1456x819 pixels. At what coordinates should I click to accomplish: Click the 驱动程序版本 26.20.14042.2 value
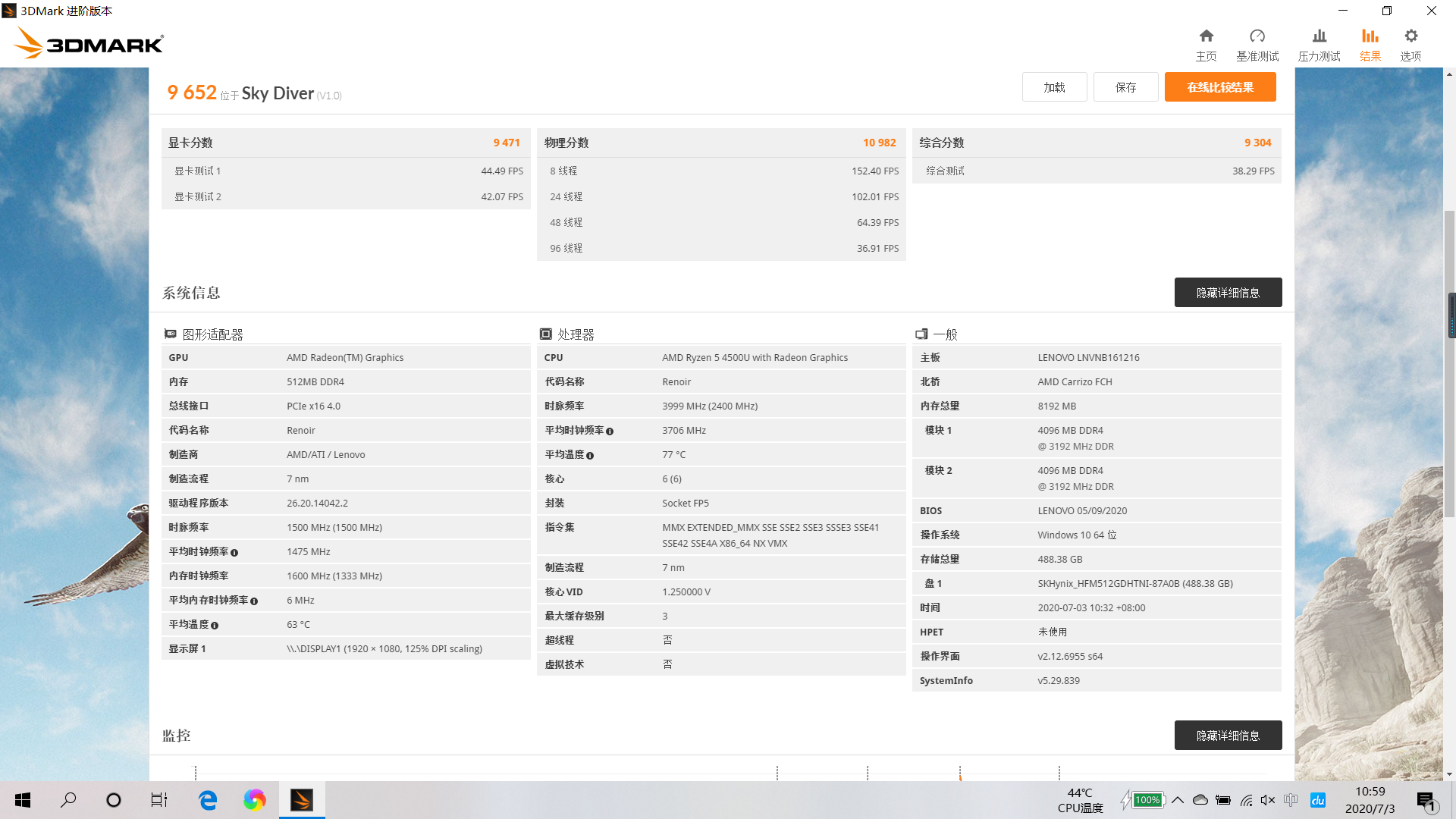pyautogui.click(x=317, y=504)
